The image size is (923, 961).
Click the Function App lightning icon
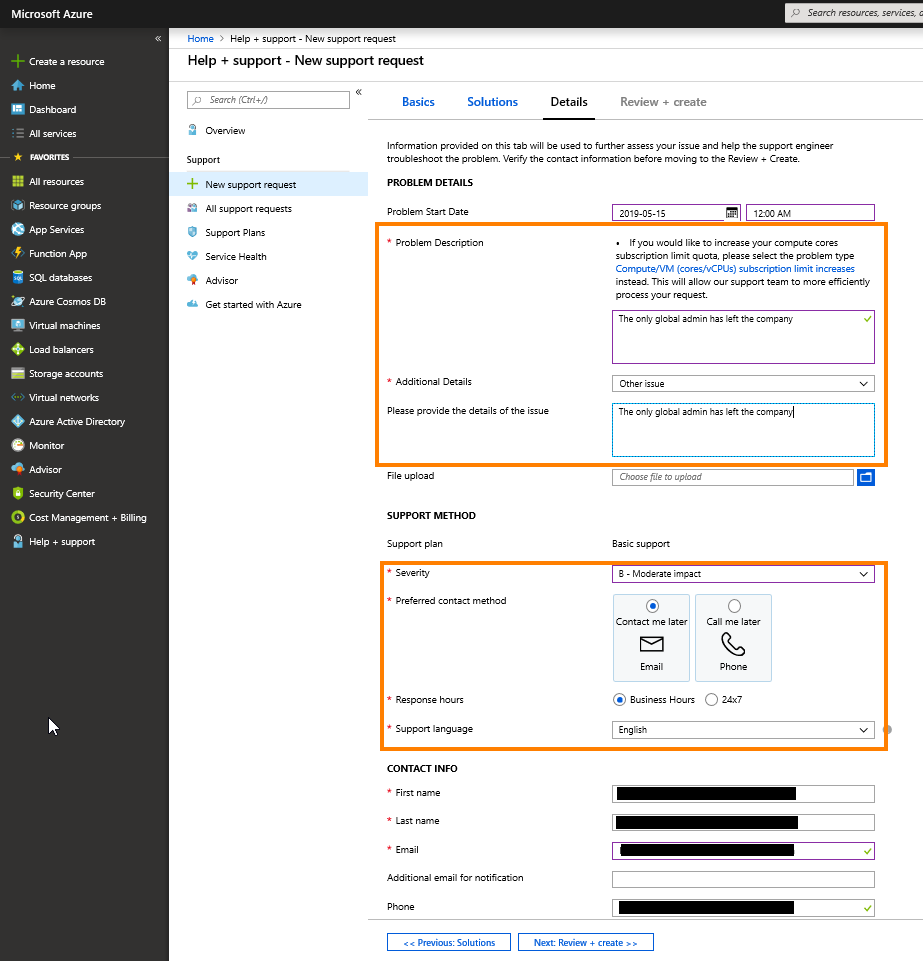(18, 253)
